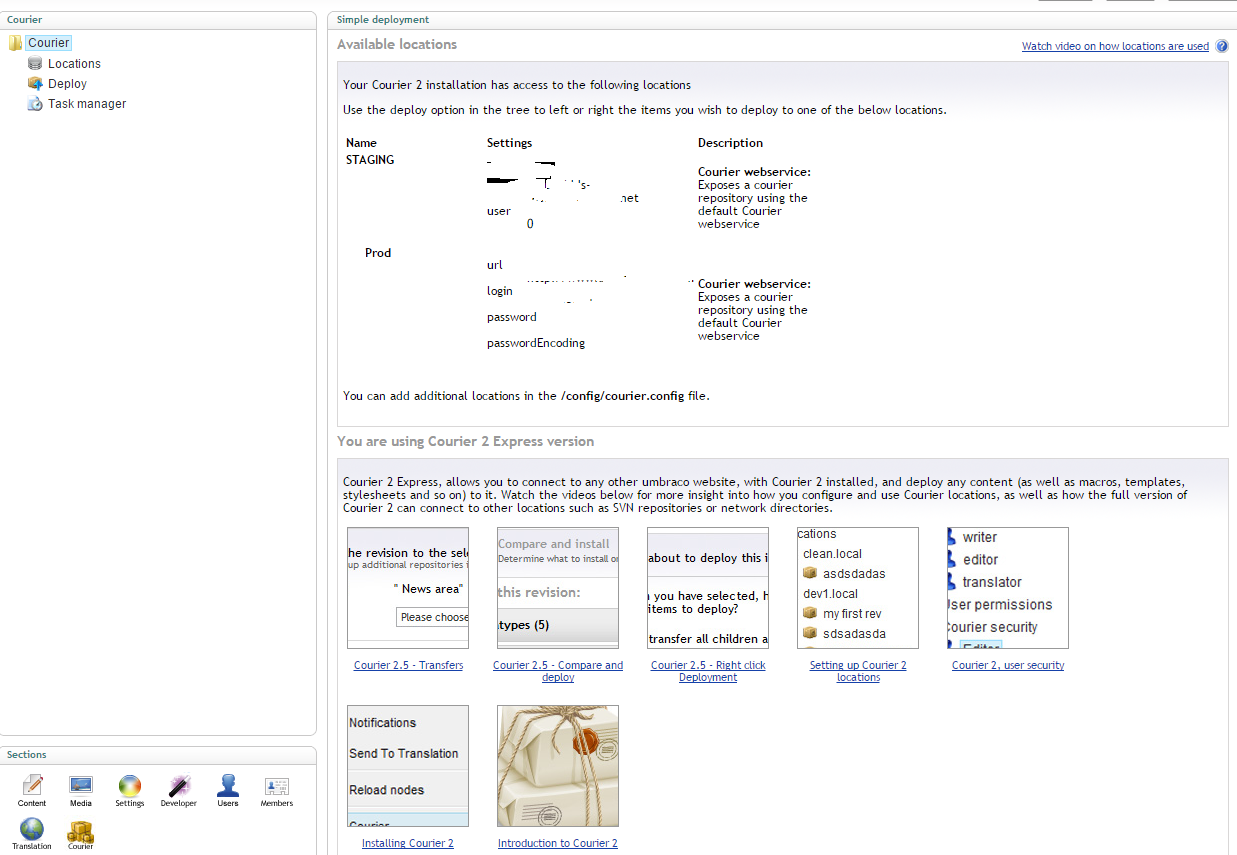Open 'Courier 2.5 - Right click Deployment' link
This screenshot has width=1237, height=855.
pyautogui.click(x=708, y=671)
